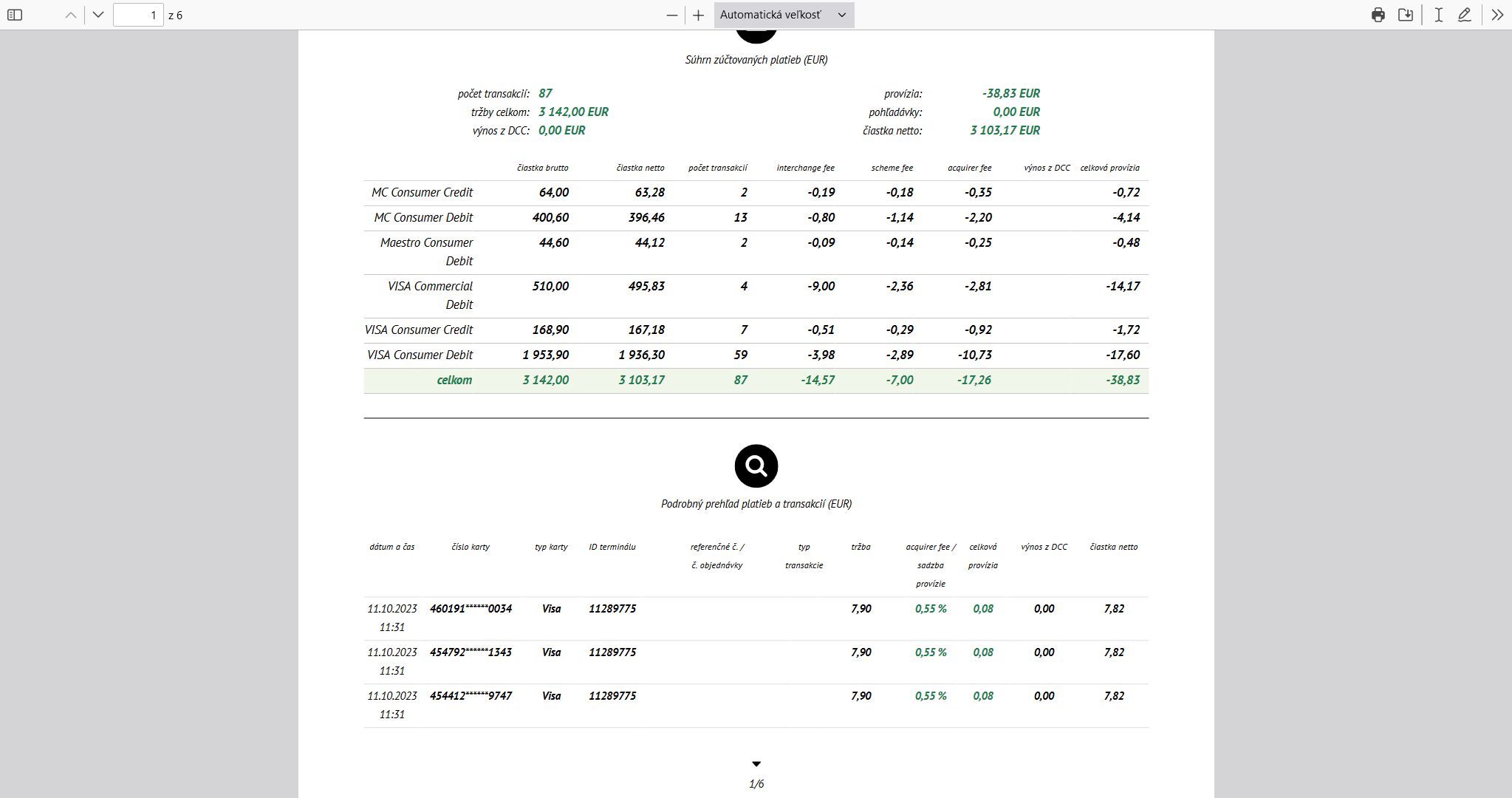
Task: Go to next page arrow
Action: pyautogui.click(x=98, y=15)
